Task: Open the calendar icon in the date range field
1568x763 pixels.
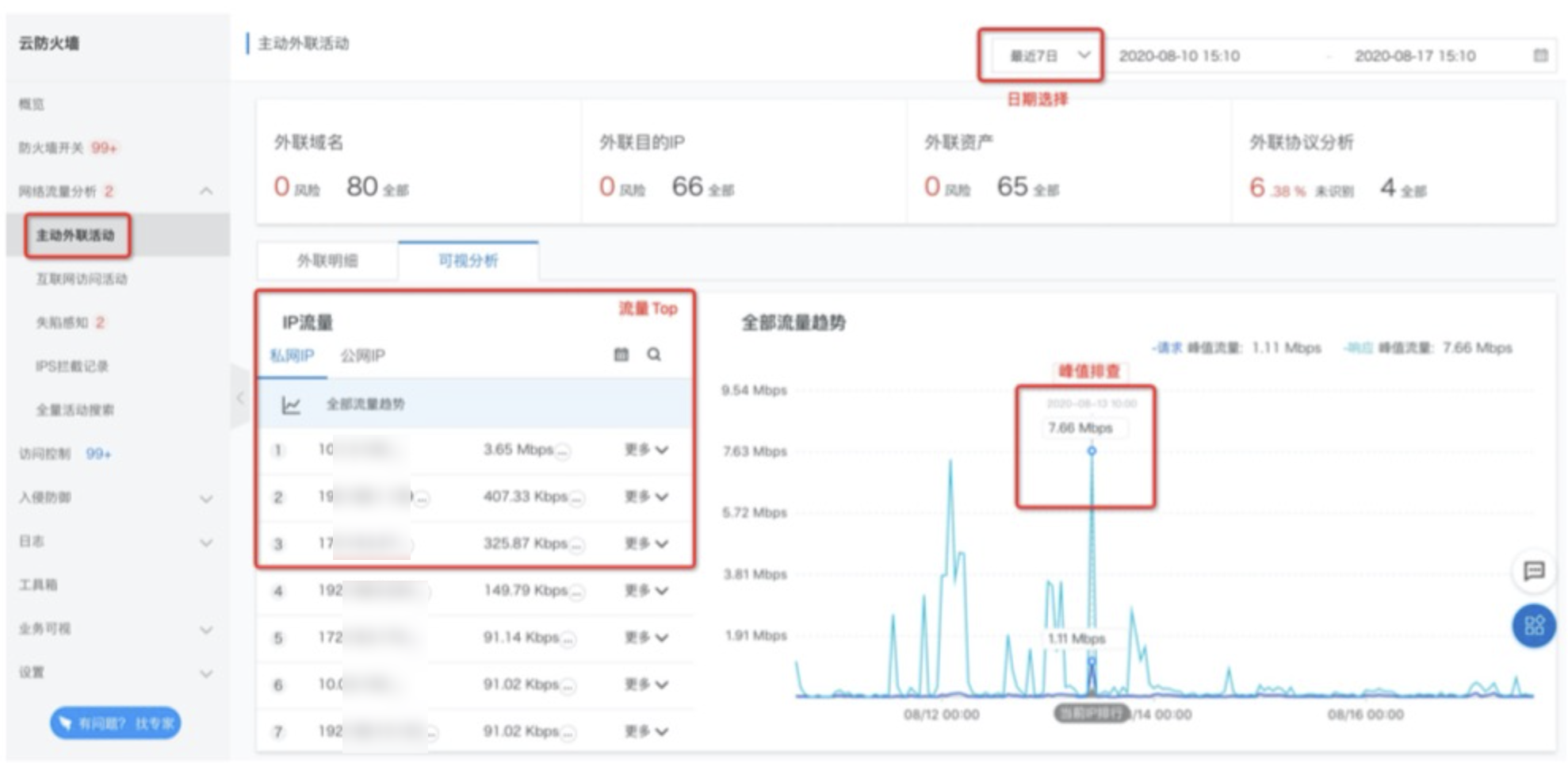Action: 1540,56
